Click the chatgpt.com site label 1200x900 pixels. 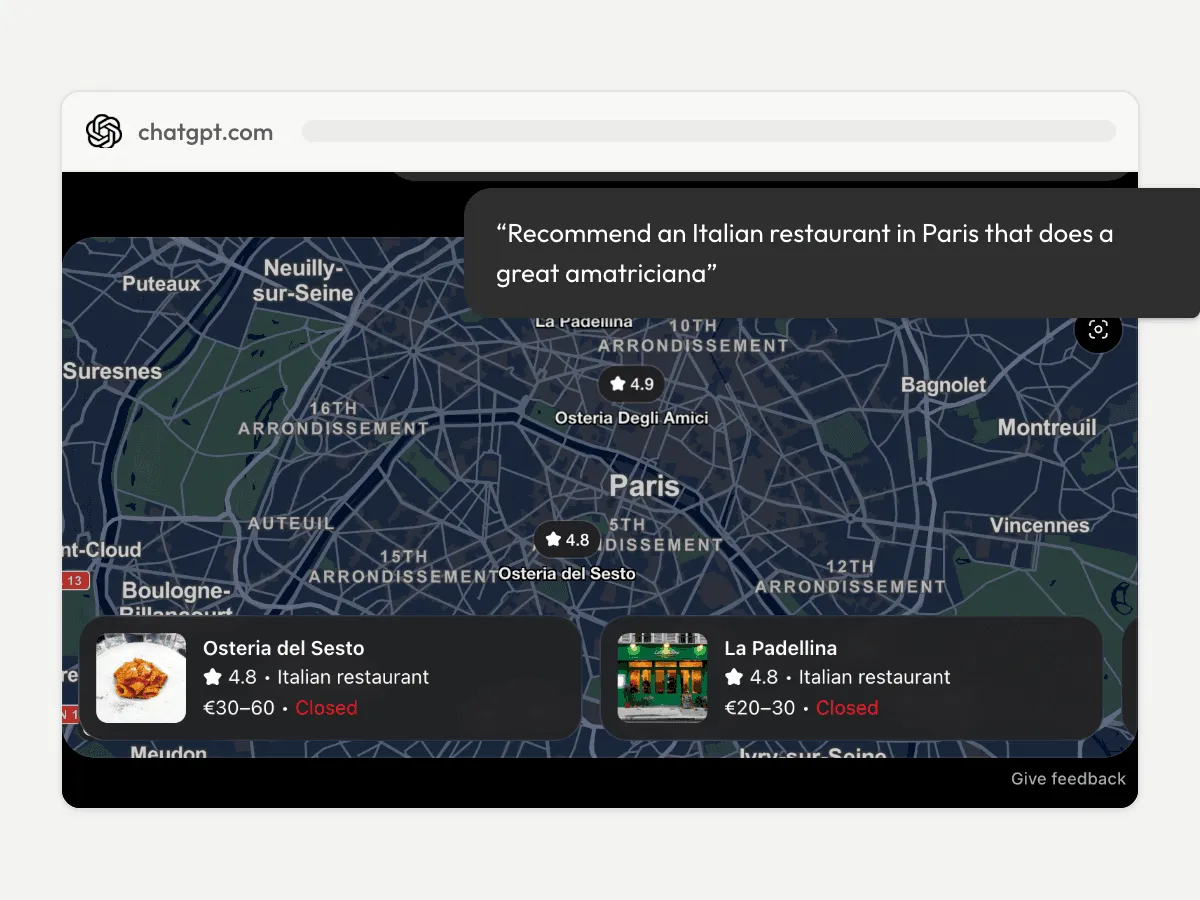pos(205,132)
